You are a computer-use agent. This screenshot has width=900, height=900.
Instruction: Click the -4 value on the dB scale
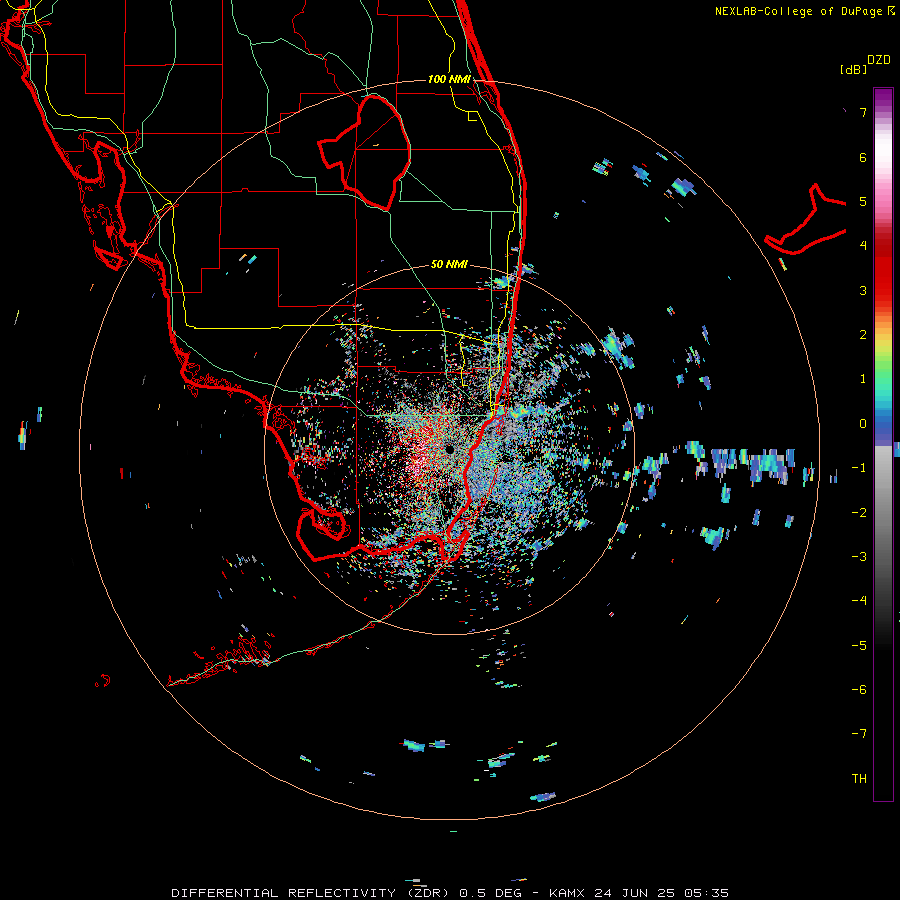859,601
